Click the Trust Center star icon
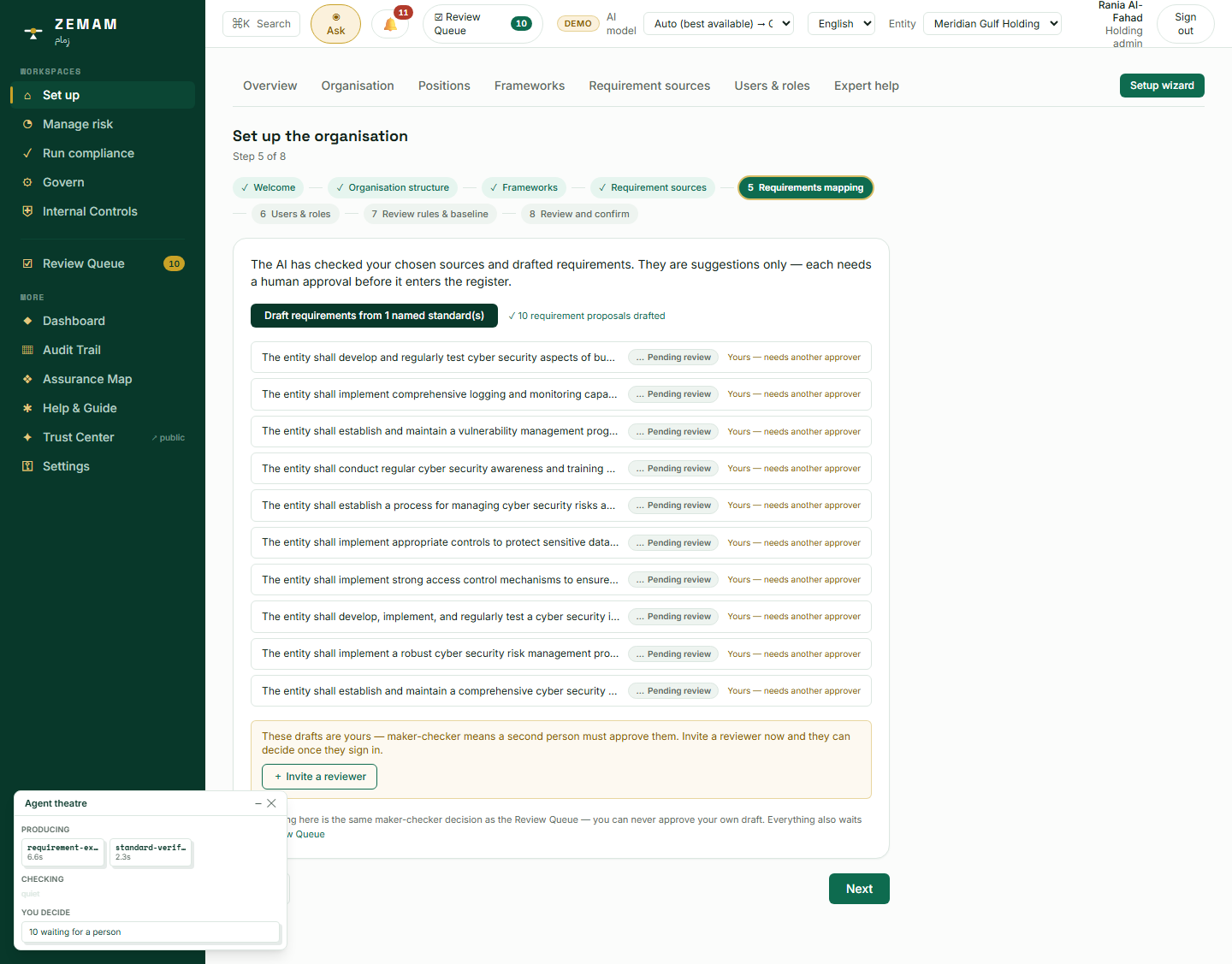1232x964 pixels. [27, 437]
